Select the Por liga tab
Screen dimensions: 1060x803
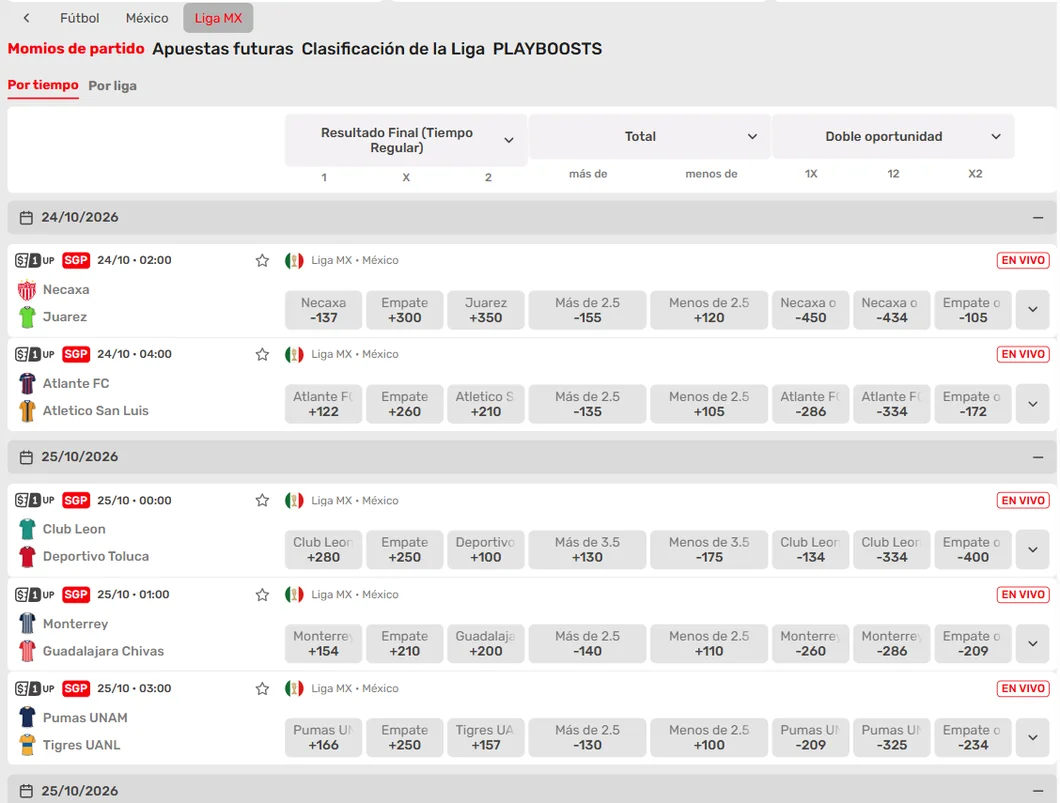coord(112,86)
